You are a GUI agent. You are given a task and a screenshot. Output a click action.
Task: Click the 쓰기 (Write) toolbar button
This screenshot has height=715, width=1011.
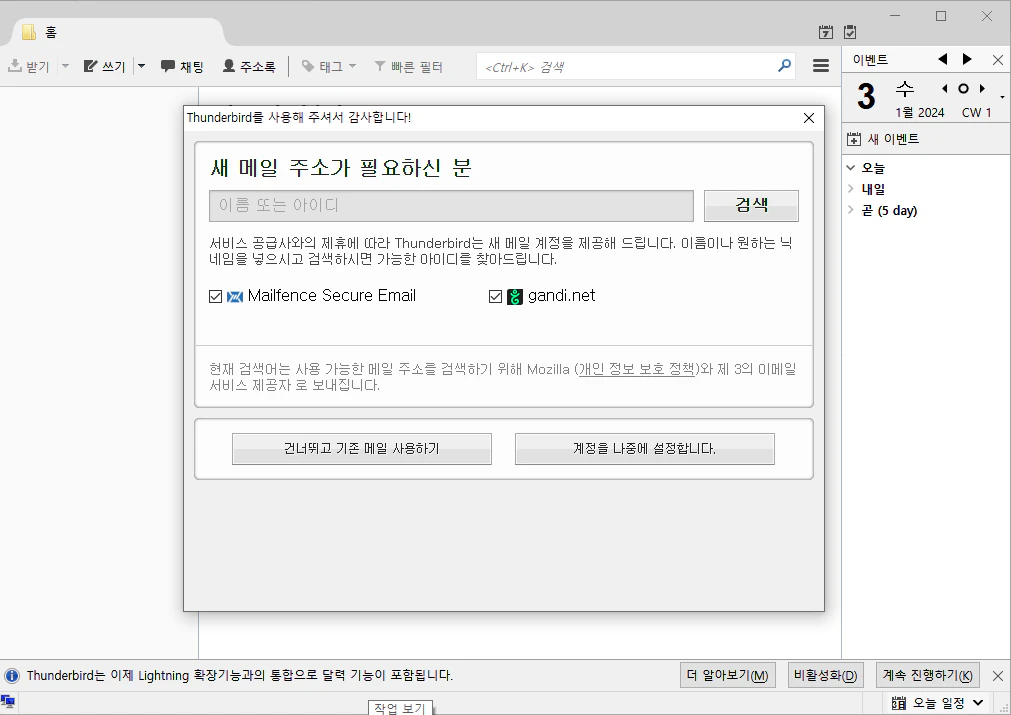pyautogui.click(x=104, y=66)
